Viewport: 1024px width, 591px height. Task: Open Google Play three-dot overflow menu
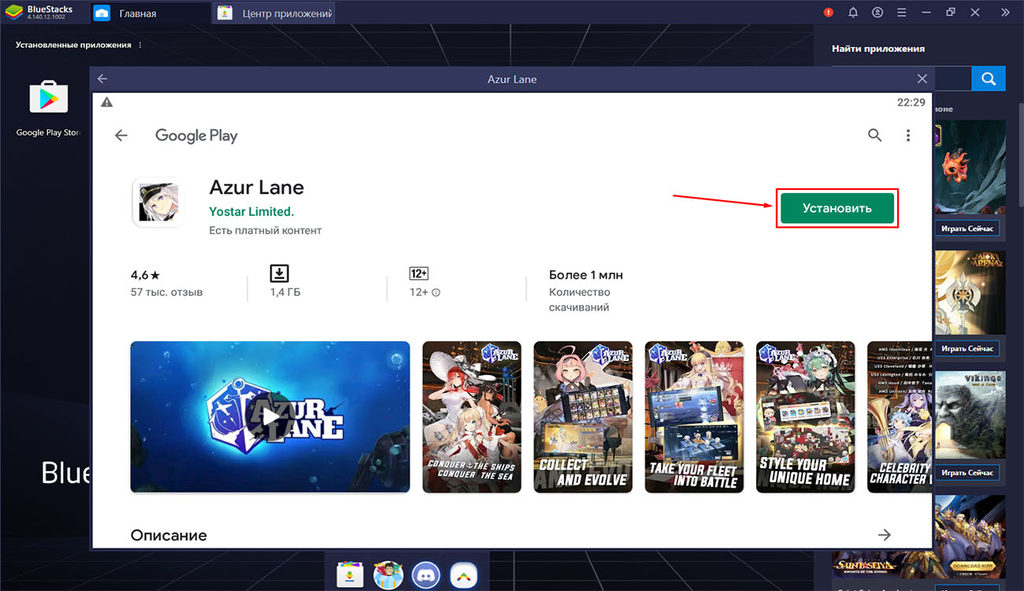click(908, 135)
